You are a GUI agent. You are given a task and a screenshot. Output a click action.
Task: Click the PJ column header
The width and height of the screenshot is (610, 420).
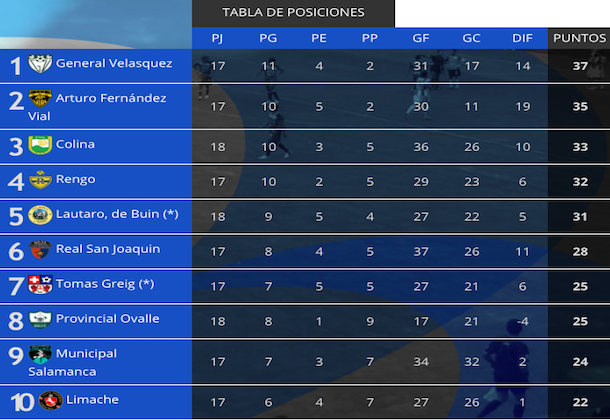(x=217, y=38)
